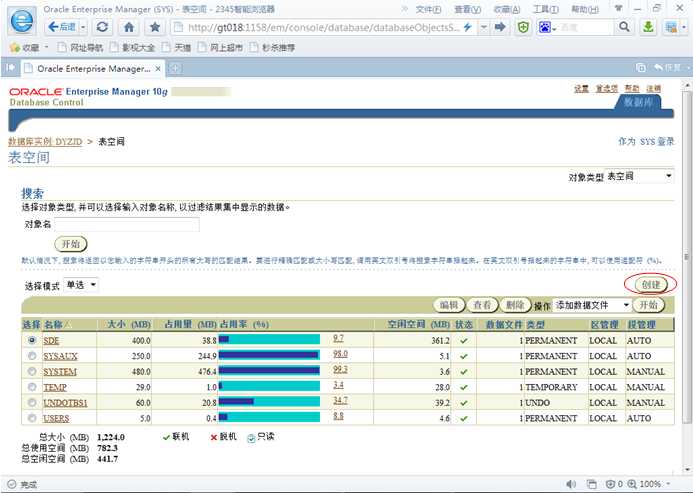This screenshot has height=493, width=693.
Task: Open the 收藏(A) menu
Action: (506, 9)
